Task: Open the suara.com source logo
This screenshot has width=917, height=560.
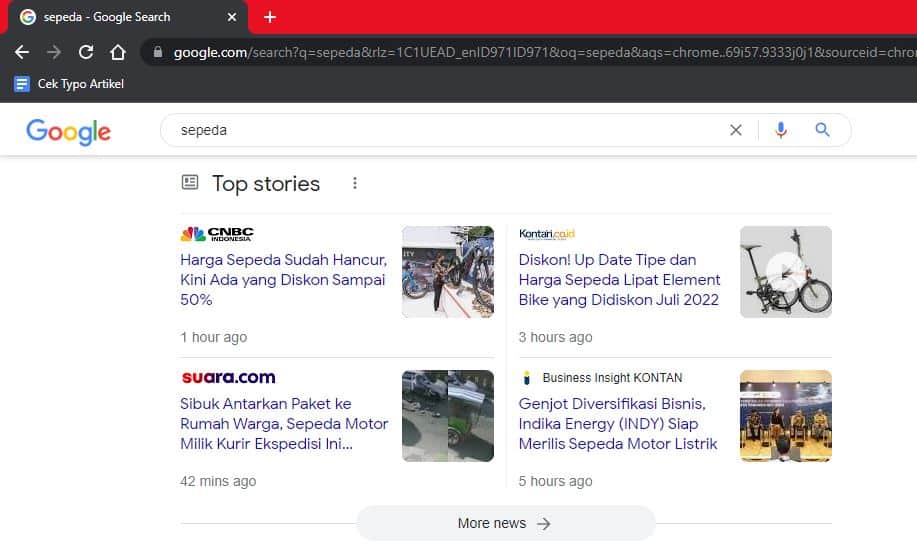Action: (x=229, y=378)
